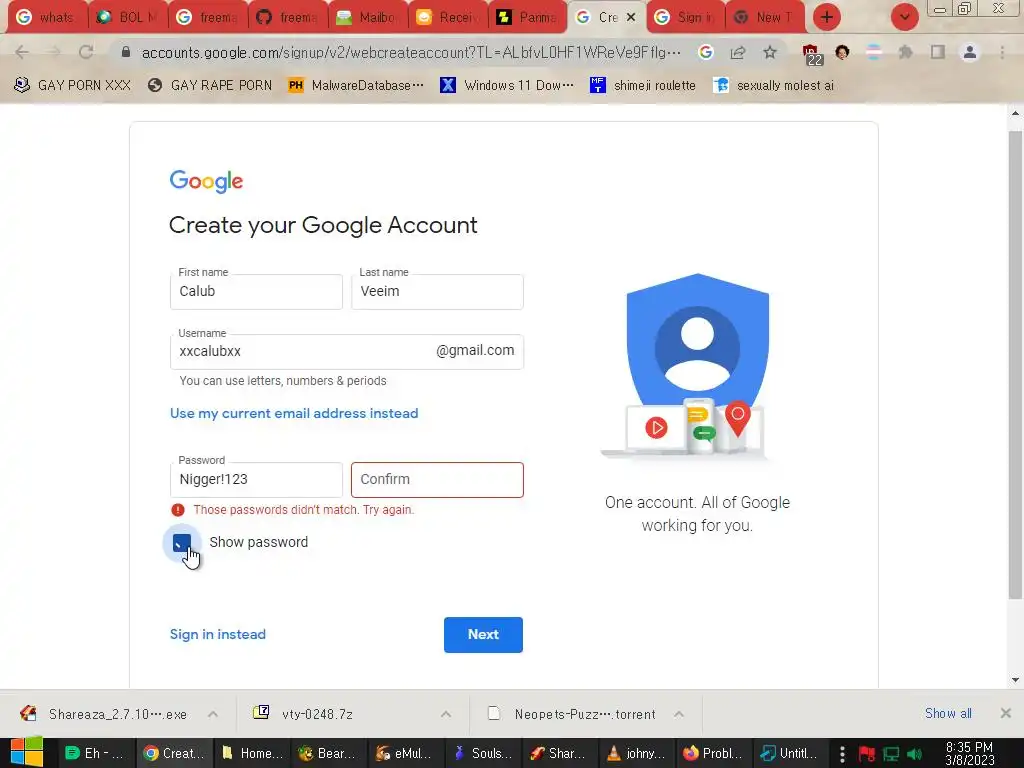The width and height of the screenshot is (1024, 768).
Task: Toggle the Show password checkbox
Action: 182,543
